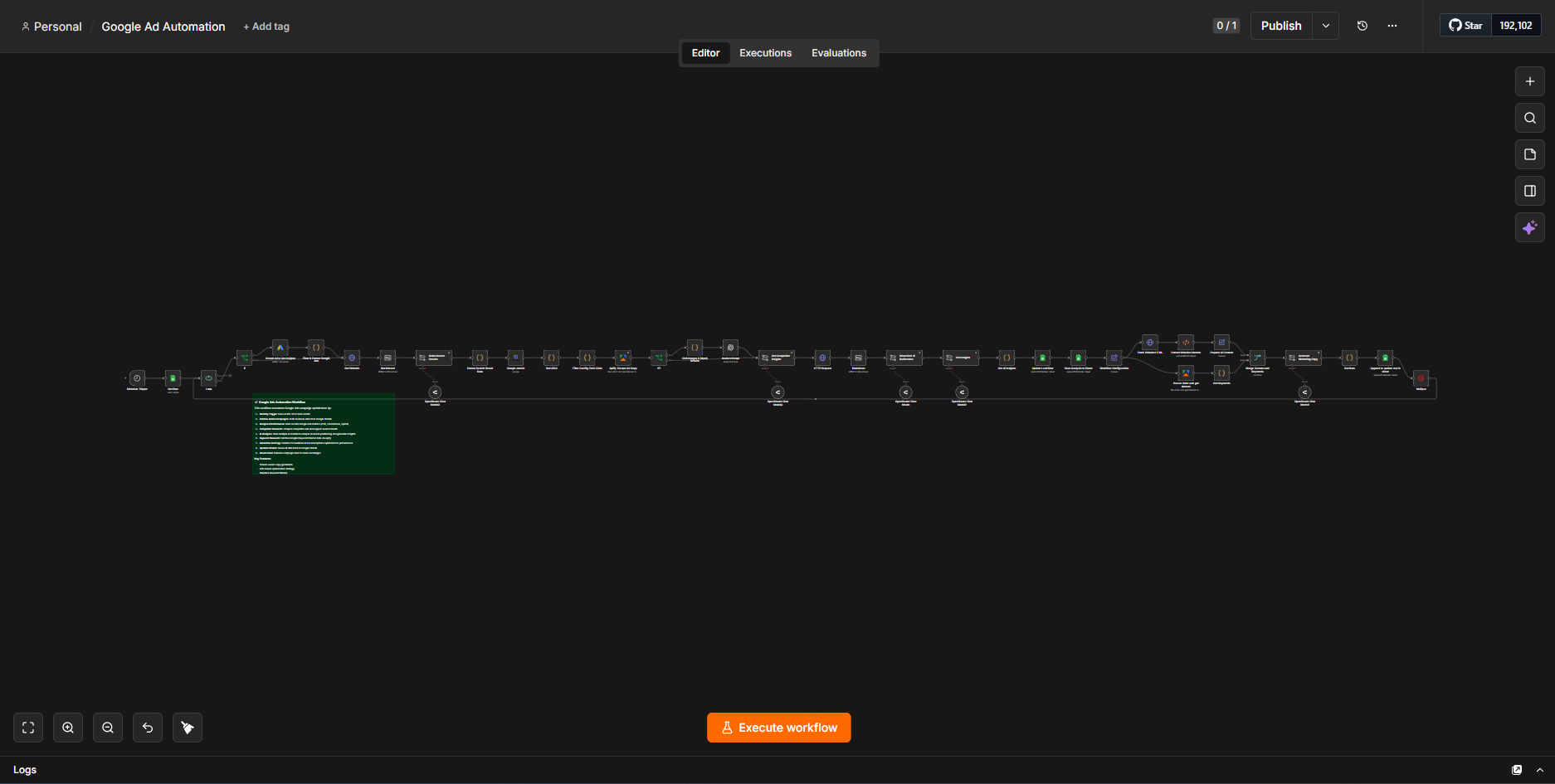
Task: Open the Personal project breadcrumb
Action: point(51,27)
